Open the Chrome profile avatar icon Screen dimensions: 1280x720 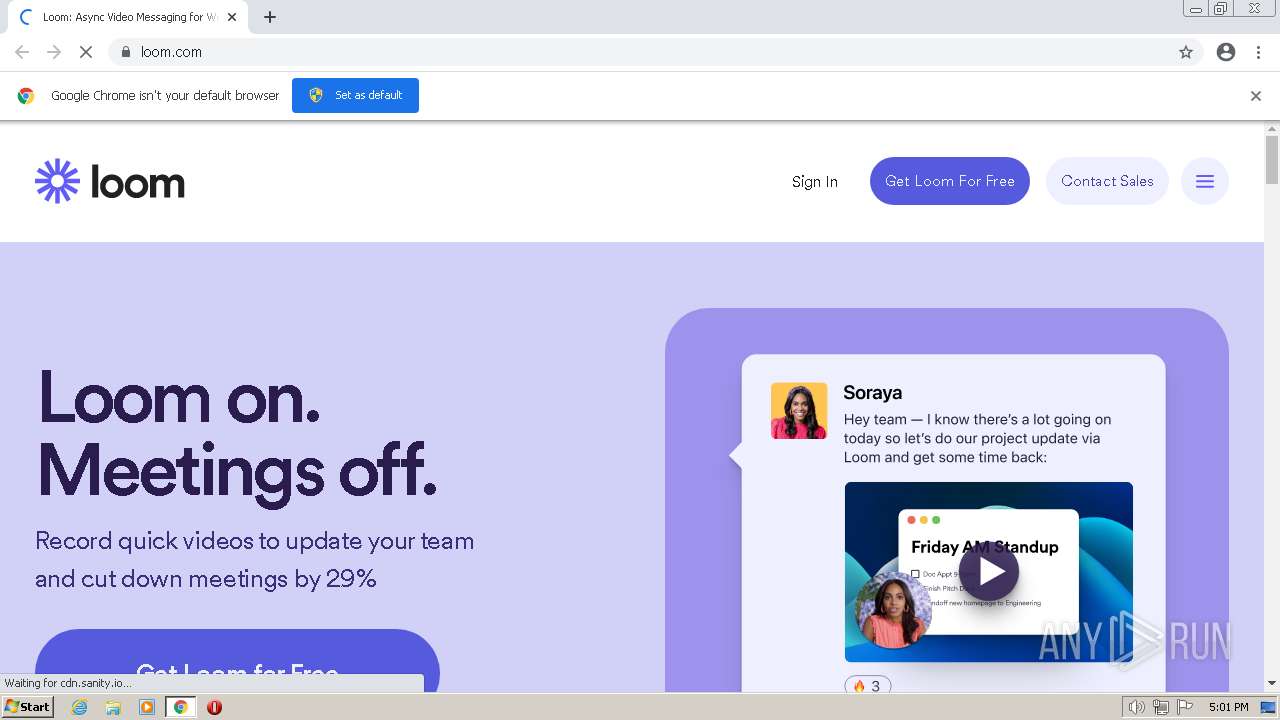(x=1226, y=52)
